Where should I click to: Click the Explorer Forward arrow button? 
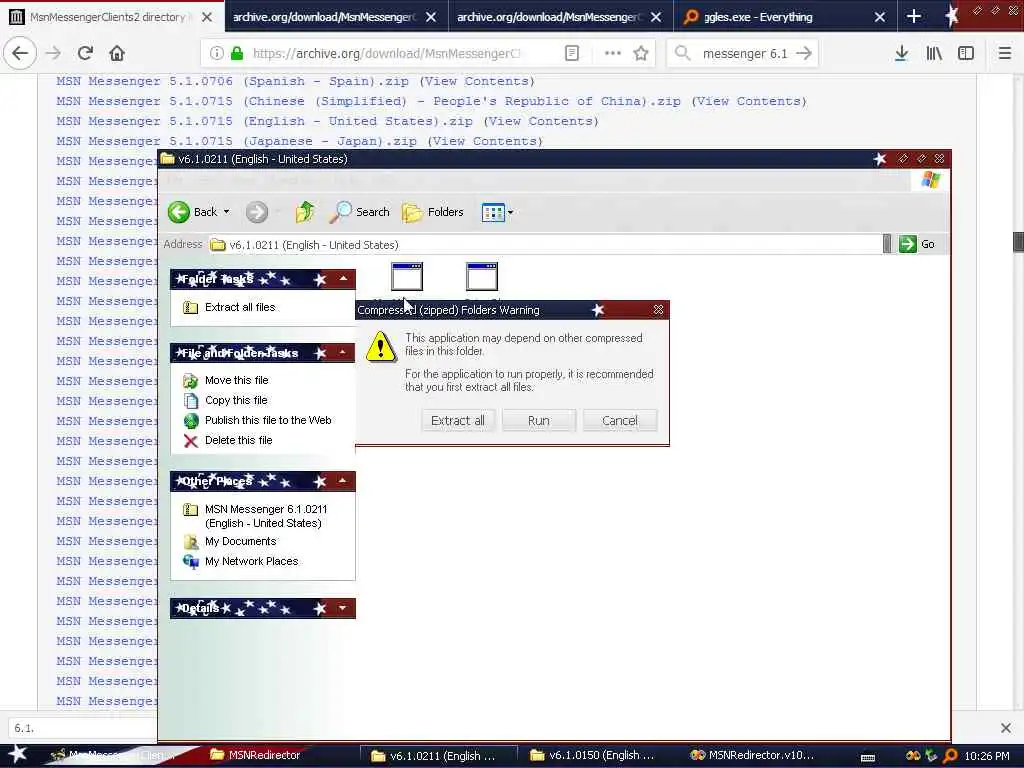coord(257,212)
